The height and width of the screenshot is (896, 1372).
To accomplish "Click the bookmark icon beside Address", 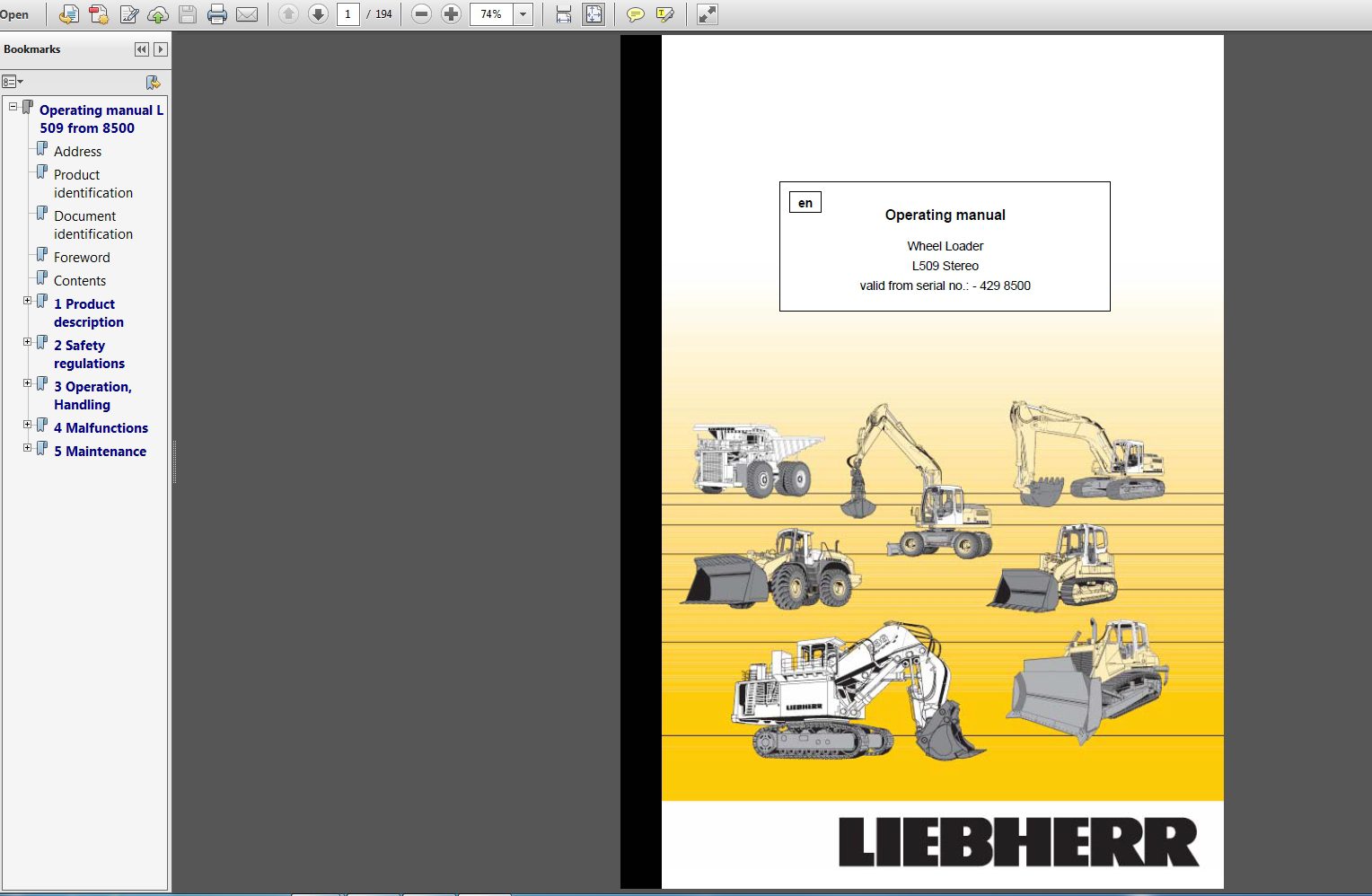I will (x=41, y=148).
